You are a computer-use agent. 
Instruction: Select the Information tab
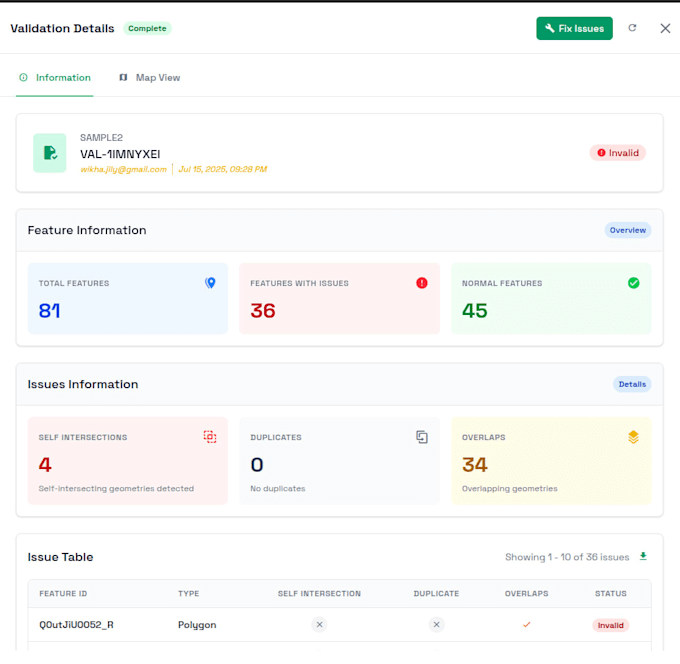[x=55, y=78]
